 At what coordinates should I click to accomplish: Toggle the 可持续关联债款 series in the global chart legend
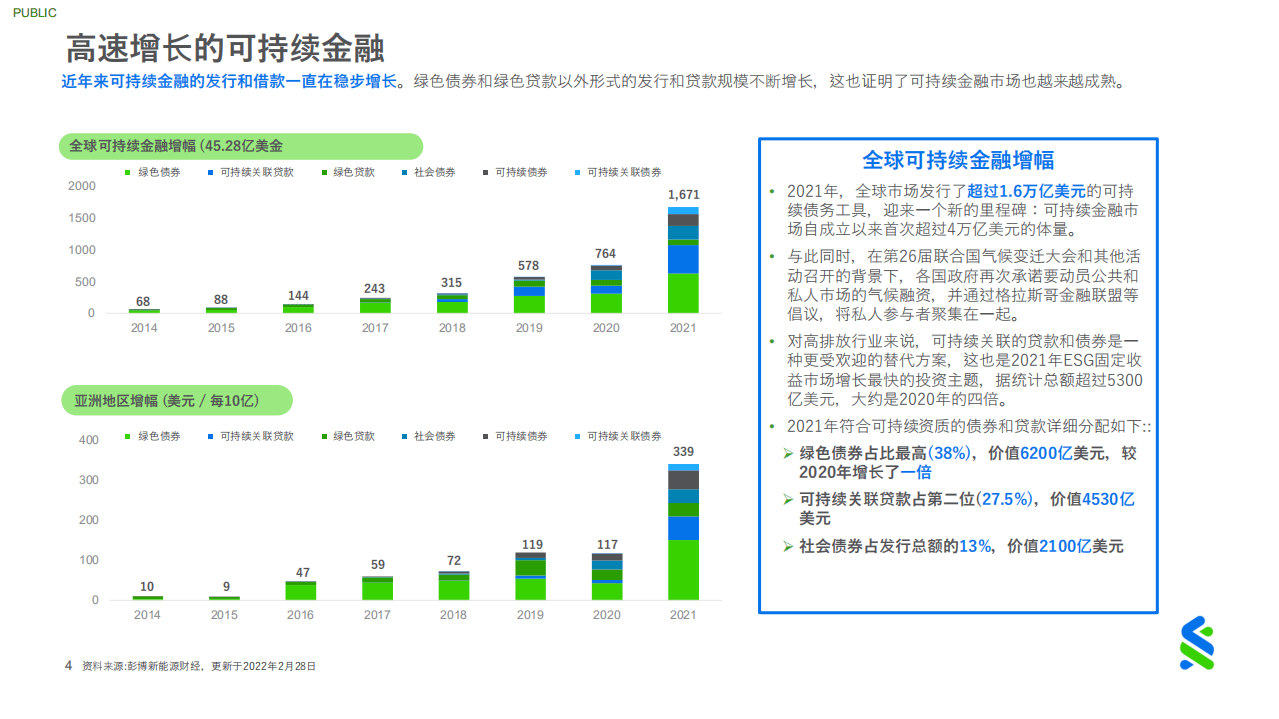pyautogui.click(x=208, y=171)
